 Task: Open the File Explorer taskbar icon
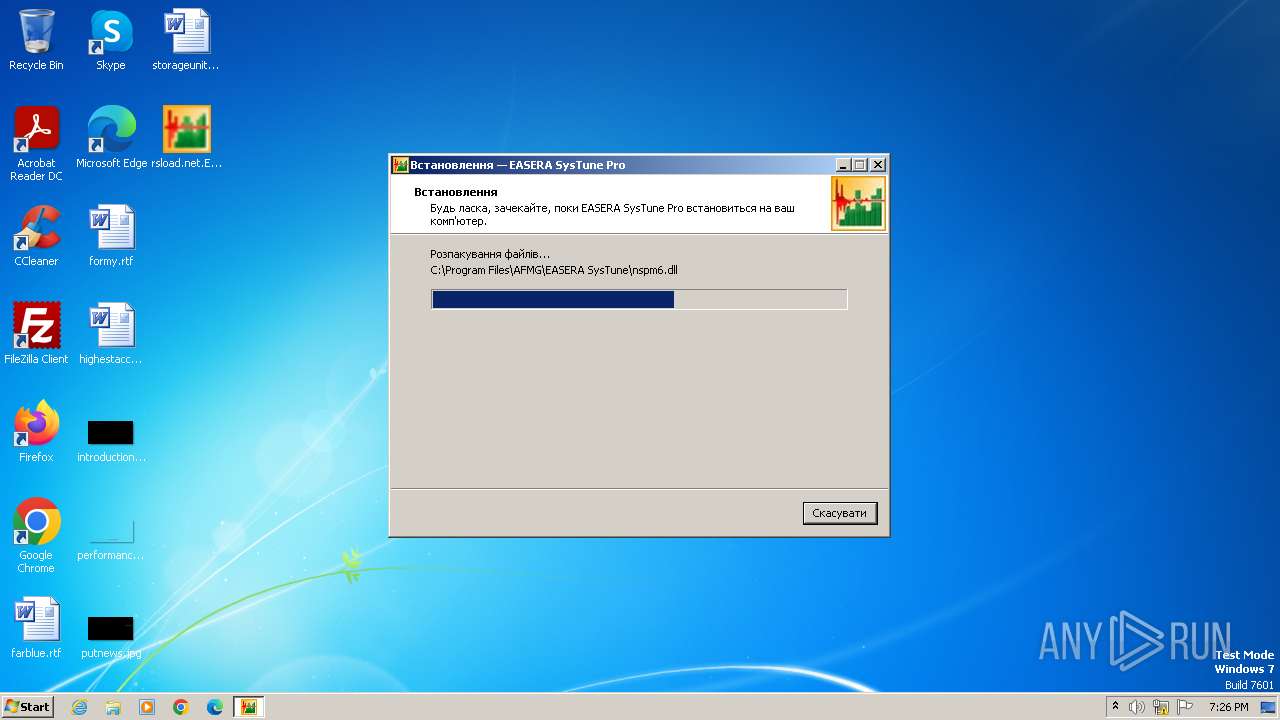(x=113, y=707)
